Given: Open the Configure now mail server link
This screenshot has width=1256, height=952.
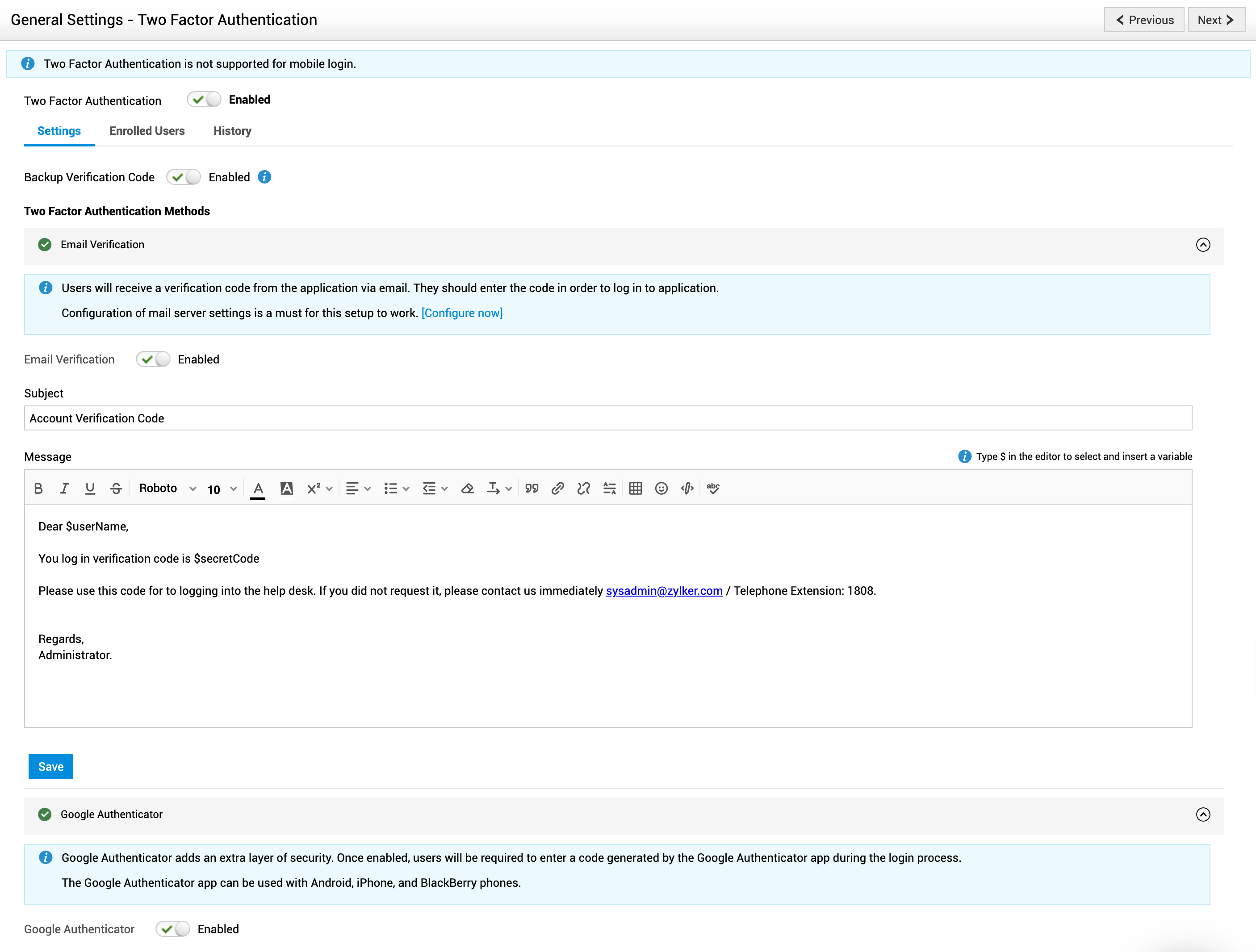Looking at the screenshot, I should click(462, 313).
